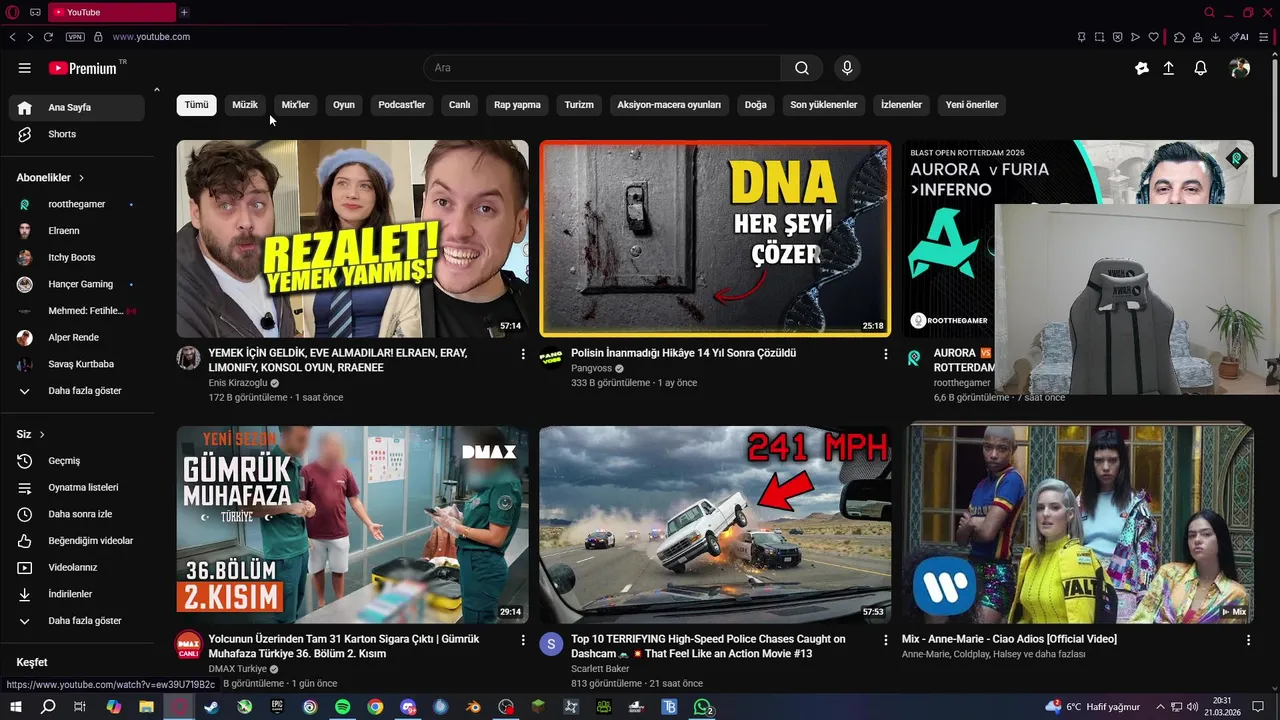
Task: Select the Canlı filter chip
Action: click(460, 105)
